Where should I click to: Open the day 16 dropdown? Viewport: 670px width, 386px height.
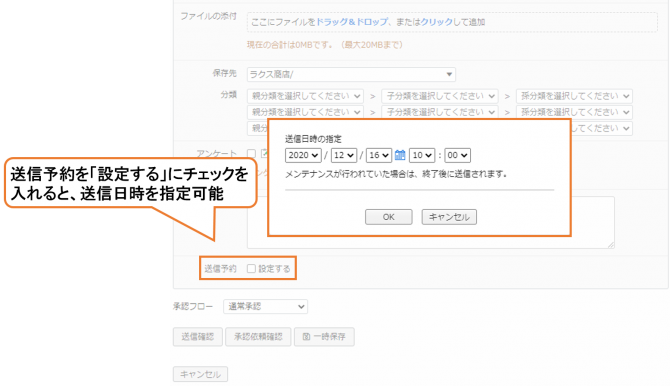click(x=379, y=155)
